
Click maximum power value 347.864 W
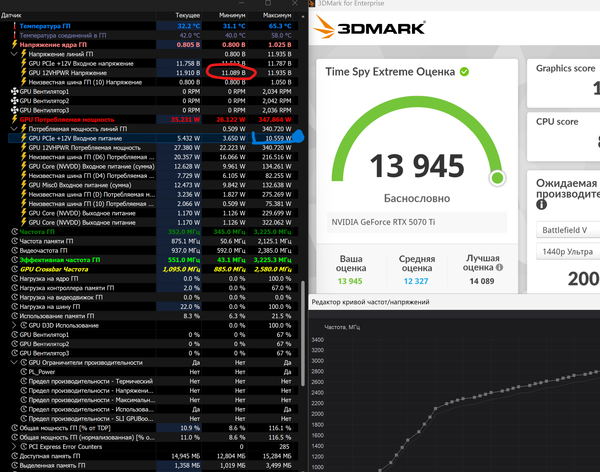click(275, 119)
